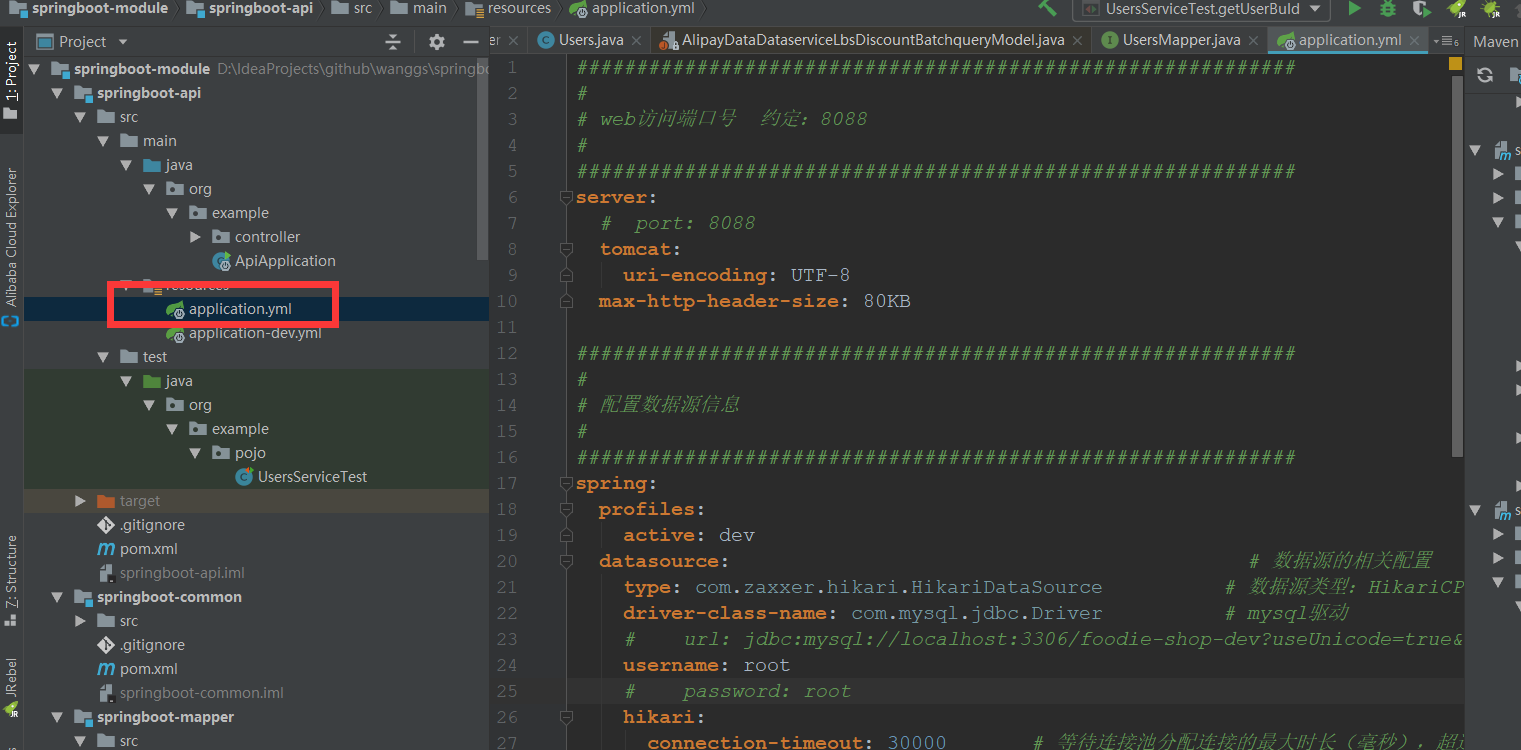Select pom.xml under springboot-api
Screen dimensions: 1521x750
137,549
